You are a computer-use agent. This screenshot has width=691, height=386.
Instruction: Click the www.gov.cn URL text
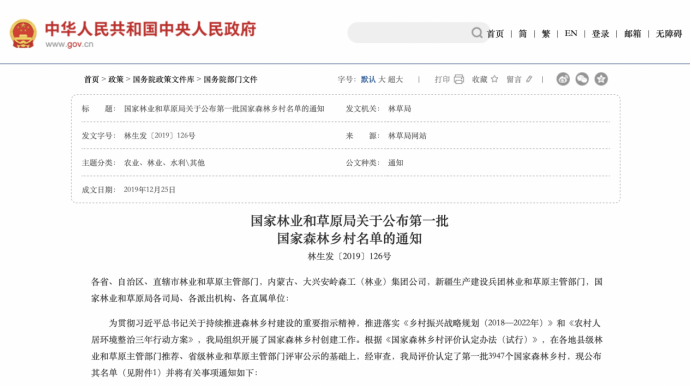click(x=69, y=44)
